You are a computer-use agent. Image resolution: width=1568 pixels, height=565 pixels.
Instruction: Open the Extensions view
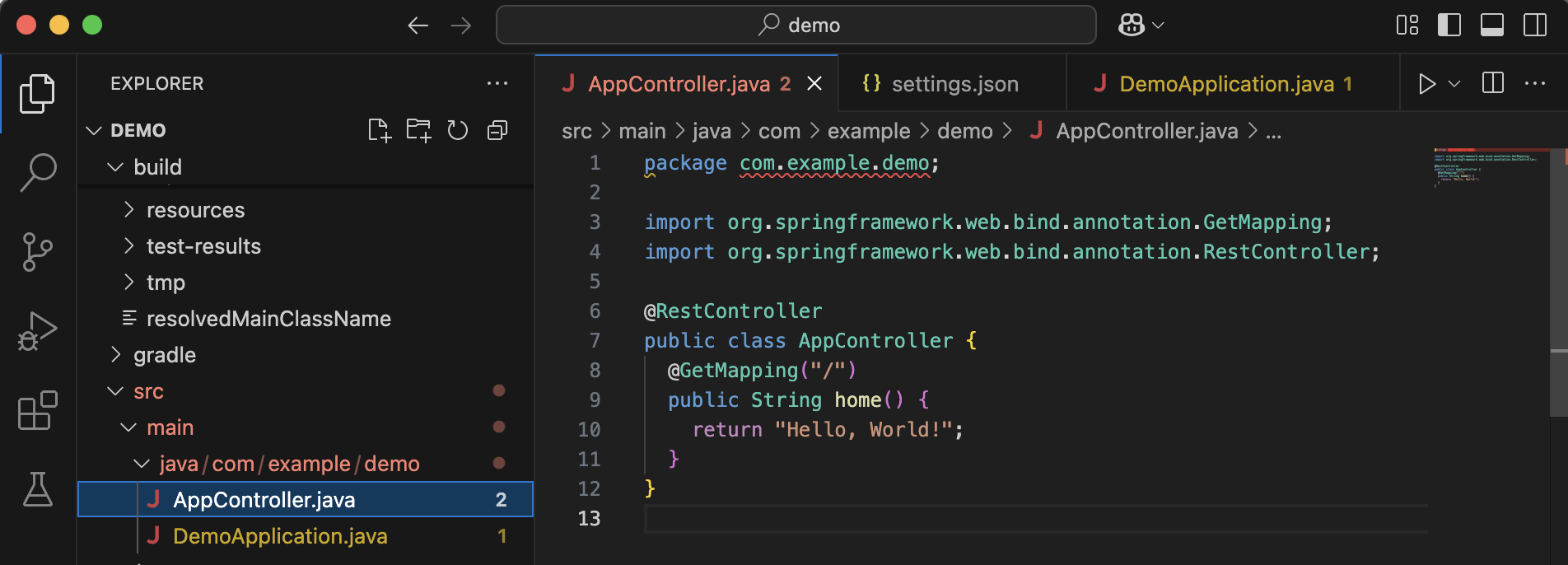coord(38,410)
